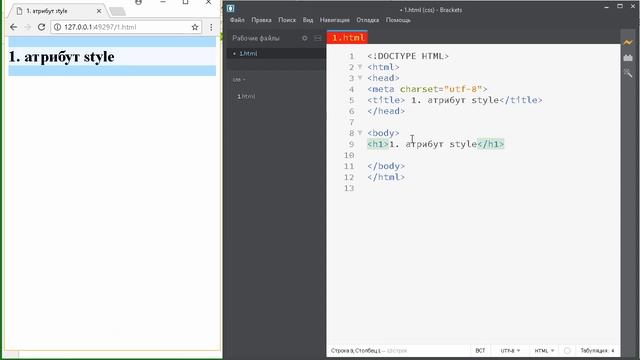Open the Вид menu
640x360 pixels.
pos(308,20)
